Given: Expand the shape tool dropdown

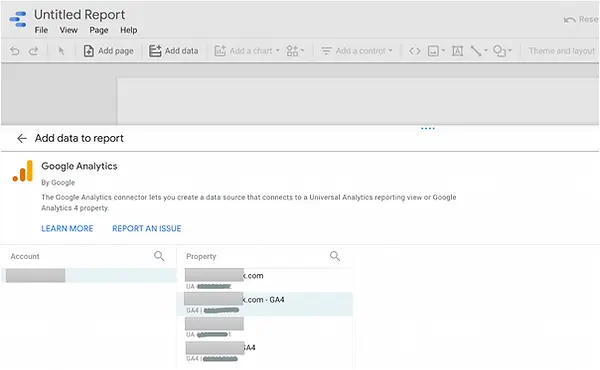Looking at the screenshot, I should pos(502,51).
